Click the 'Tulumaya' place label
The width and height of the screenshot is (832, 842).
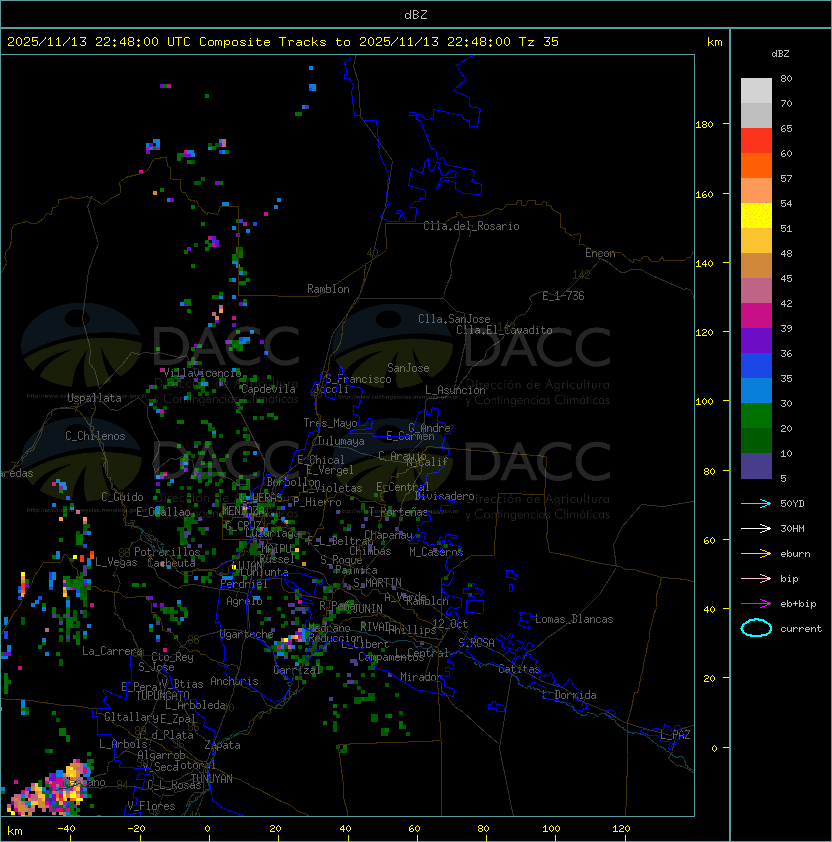(341, 441)
